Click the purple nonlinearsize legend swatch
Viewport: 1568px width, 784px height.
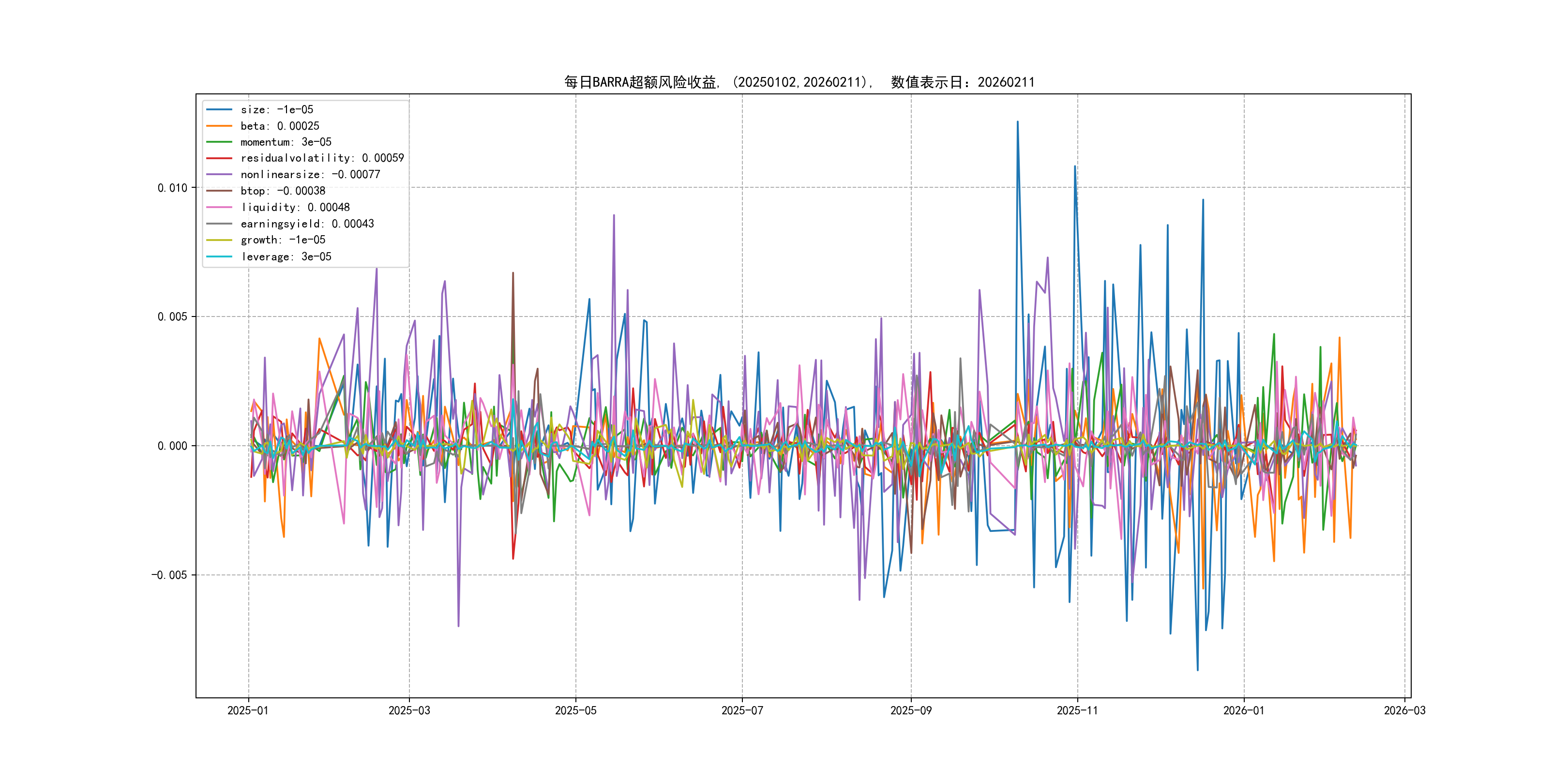point(219,175)
